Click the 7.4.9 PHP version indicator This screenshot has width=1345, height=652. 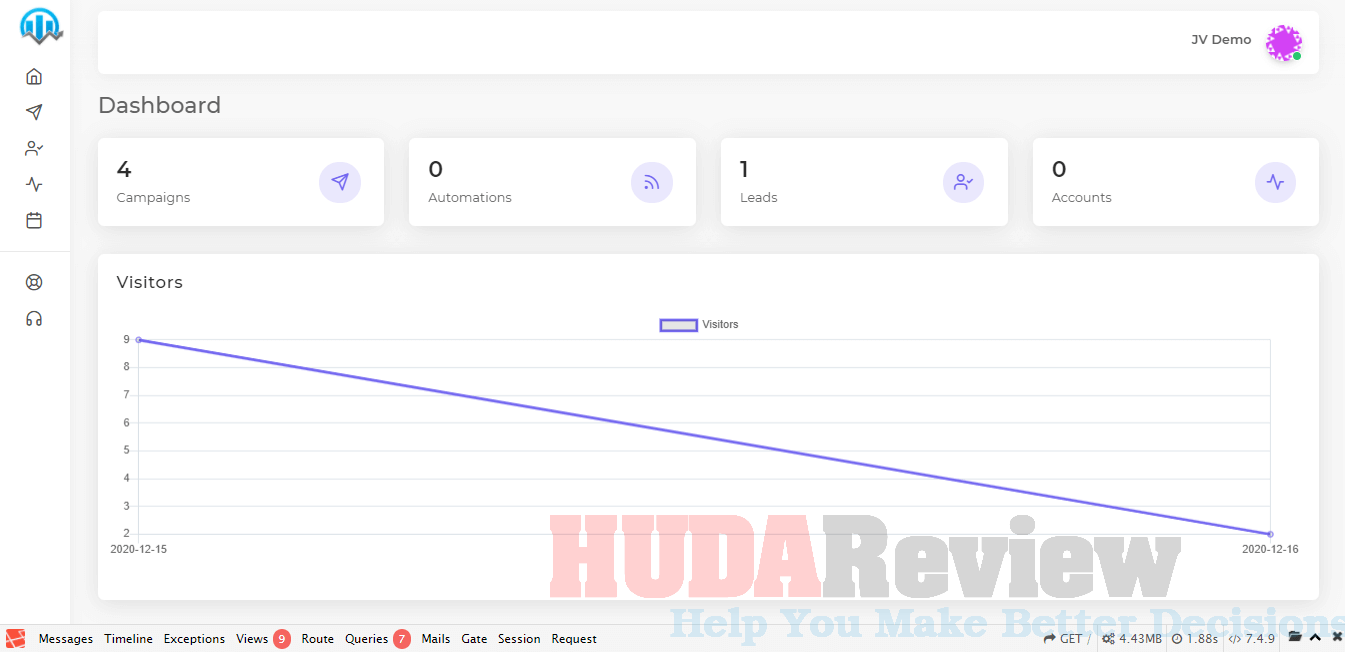[1252, 639]
